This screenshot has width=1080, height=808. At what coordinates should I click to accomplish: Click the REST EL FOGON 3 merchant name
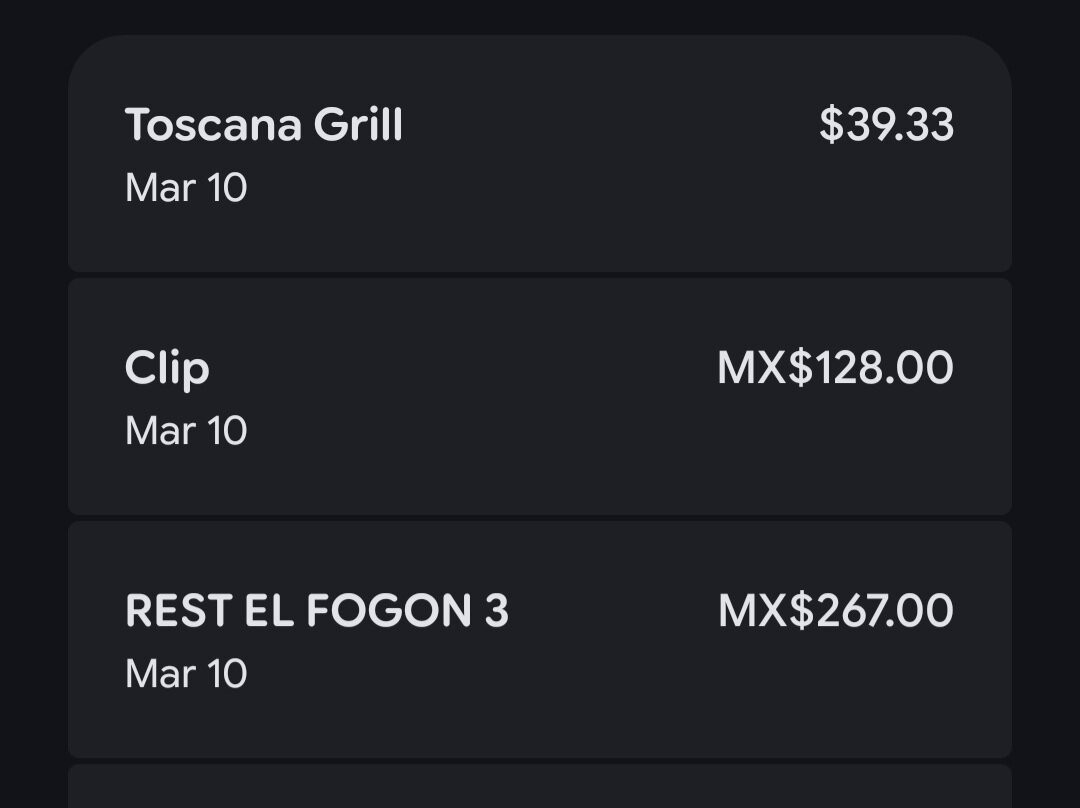coord(317,611)
